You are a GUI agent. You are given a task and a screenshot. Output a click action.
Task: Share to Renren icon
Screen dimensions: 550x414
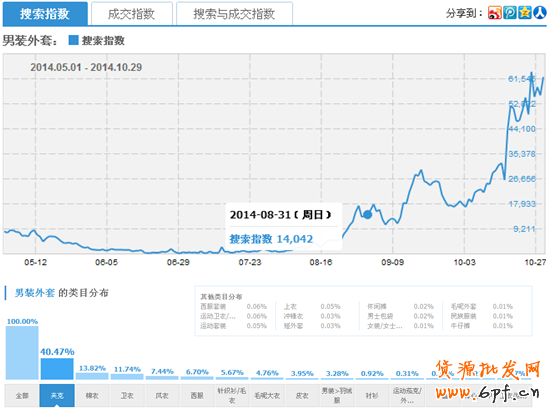(x=540, y=13)
